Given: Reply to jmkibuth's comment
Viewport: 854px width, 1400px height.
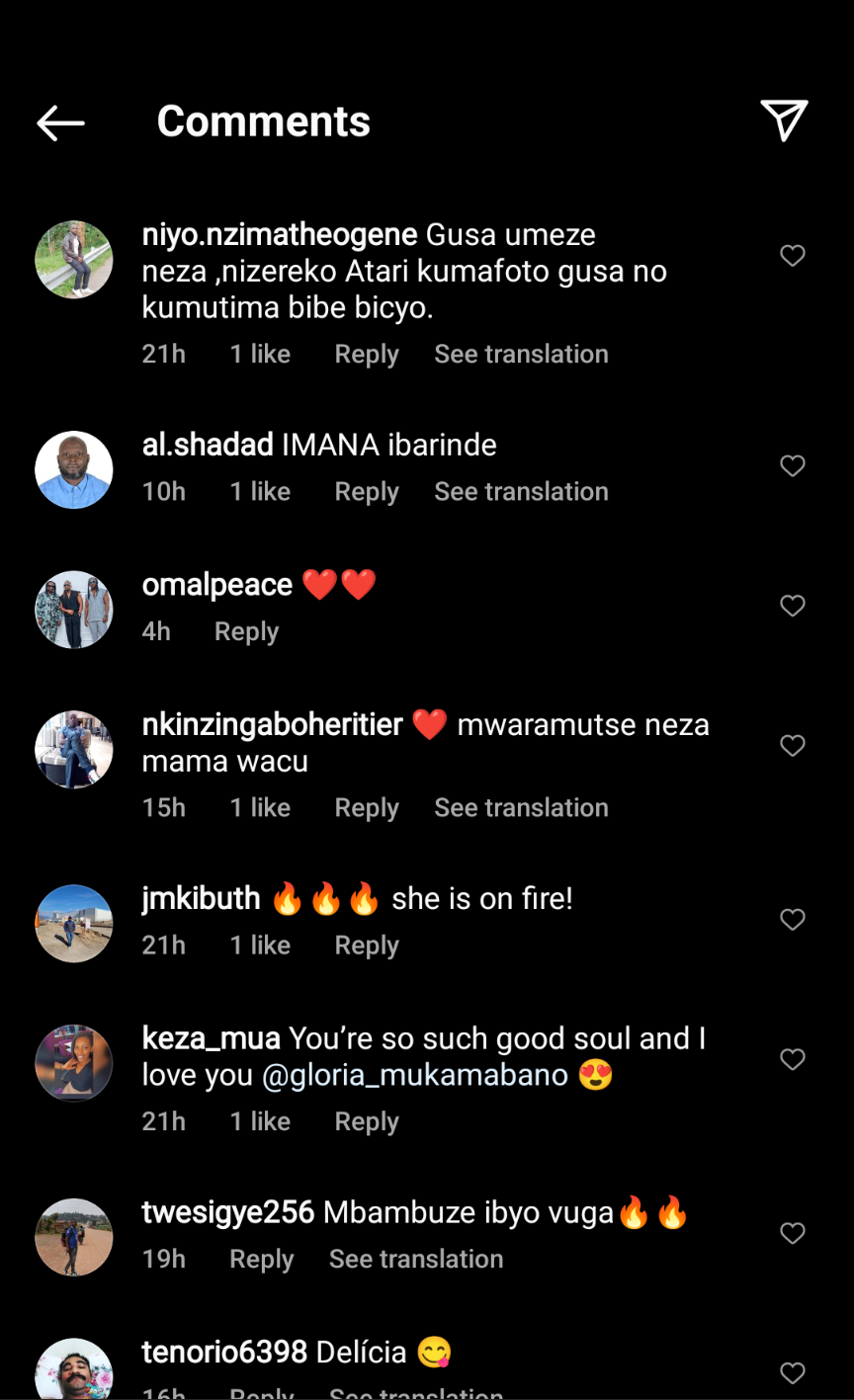Looking at the screenshot, I should click(x=367, y=946).
